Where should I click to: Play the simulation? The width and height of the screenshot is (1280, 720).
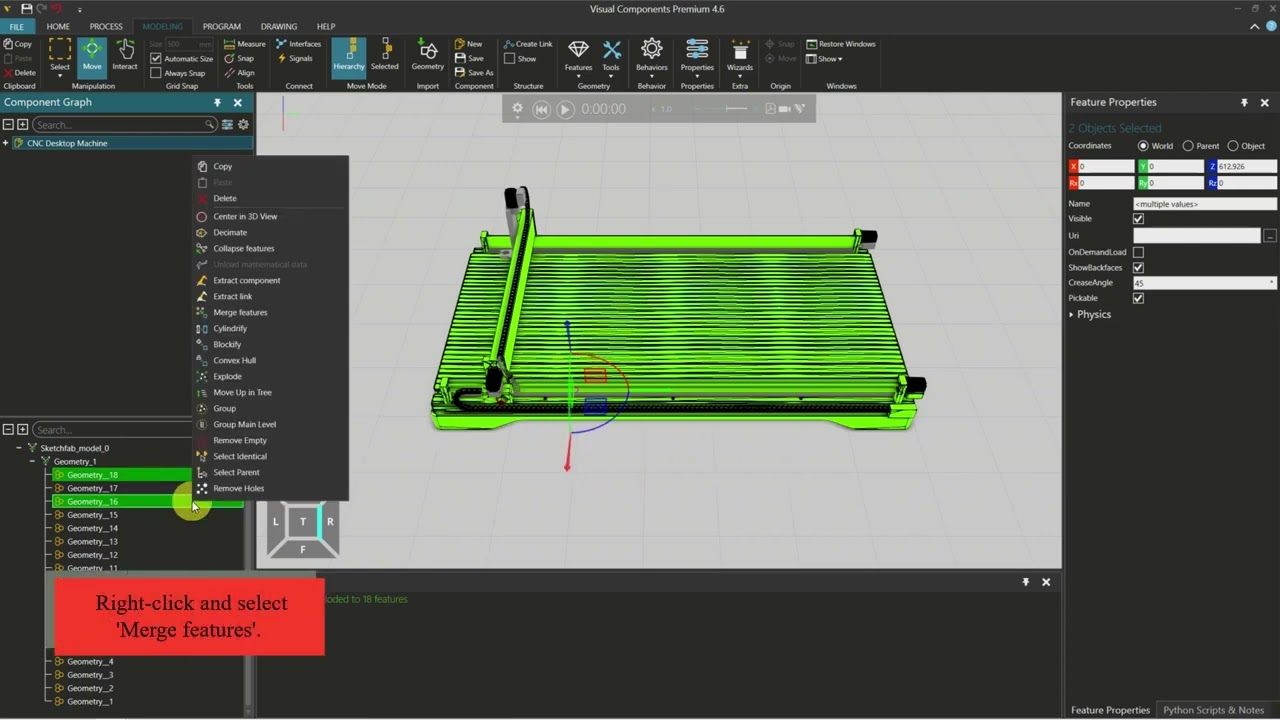click(565, 109)
